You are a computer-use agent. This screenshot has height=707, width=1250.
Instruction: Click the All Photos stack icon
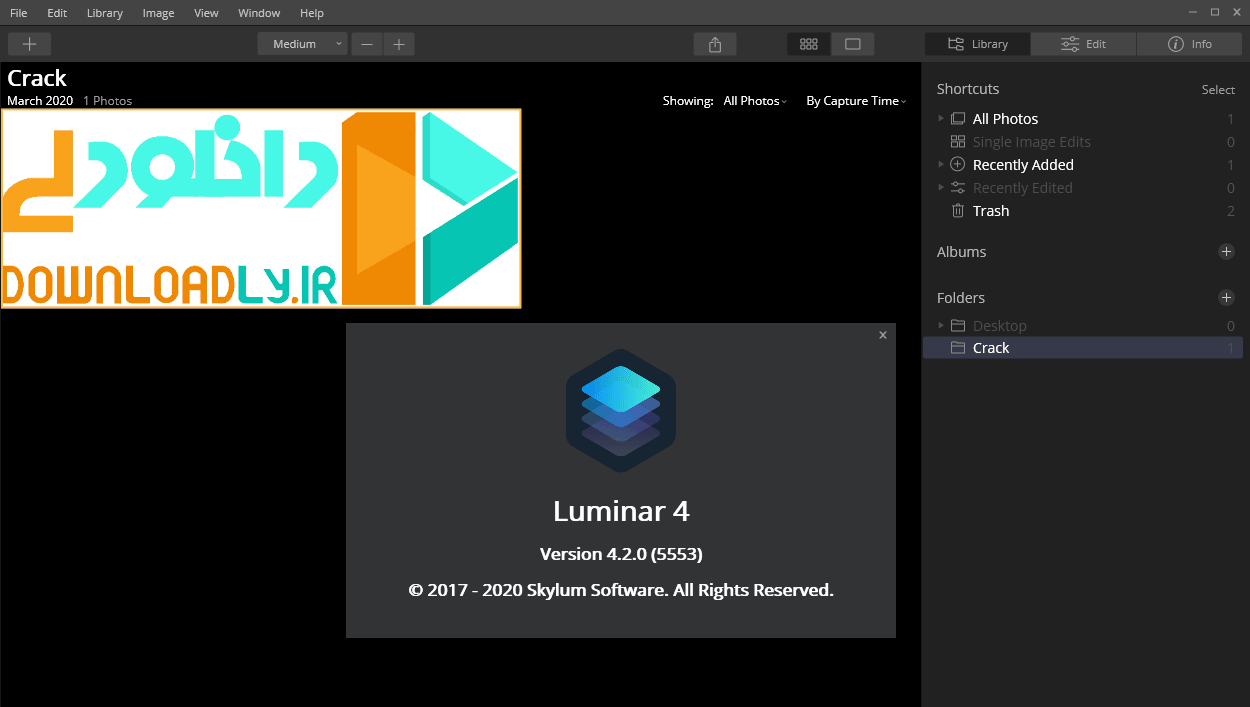[x=958, y=119]
